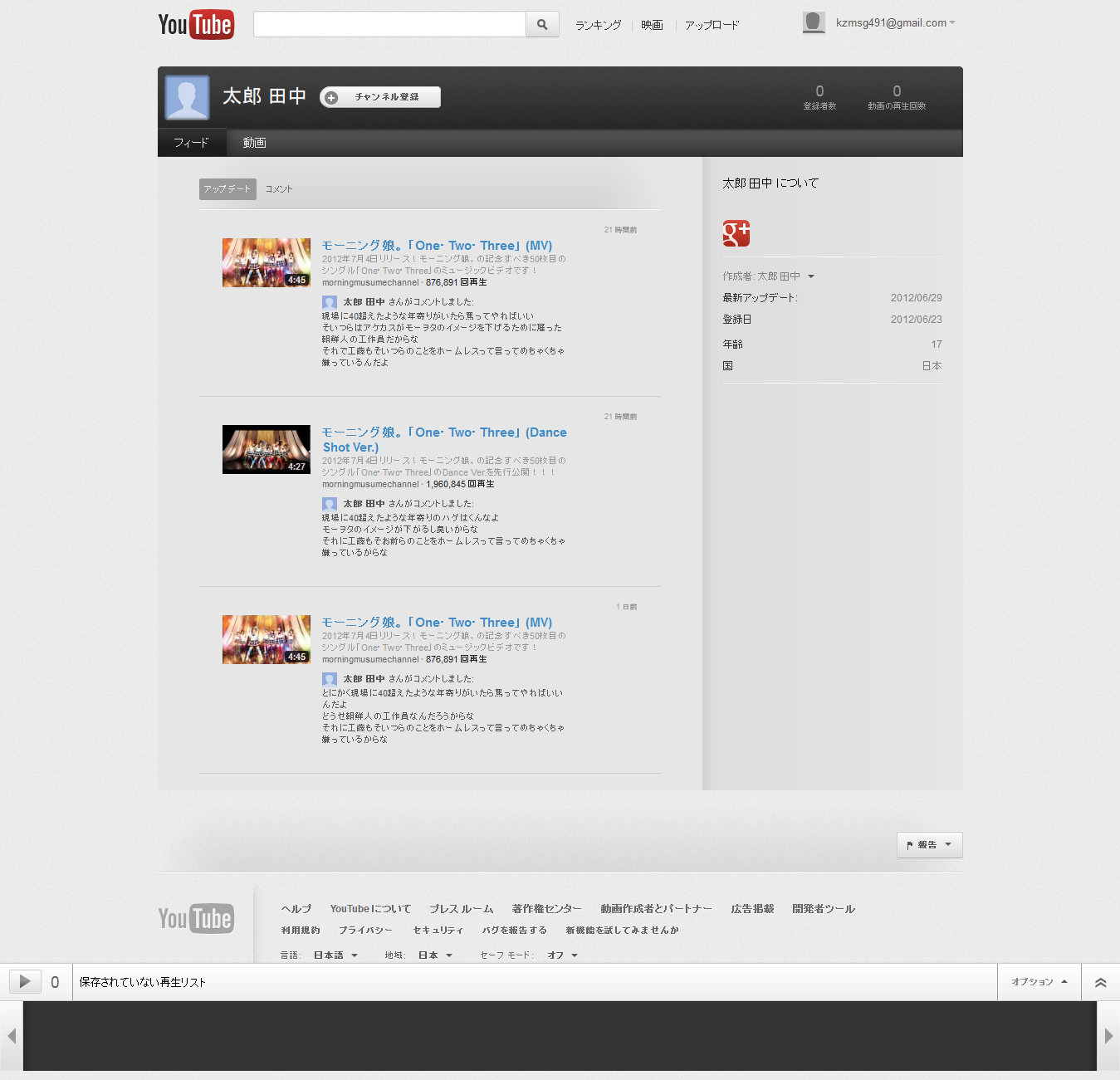Open the 報告 flag dropdown
1120x1080 pixels.
click(930, 845)
